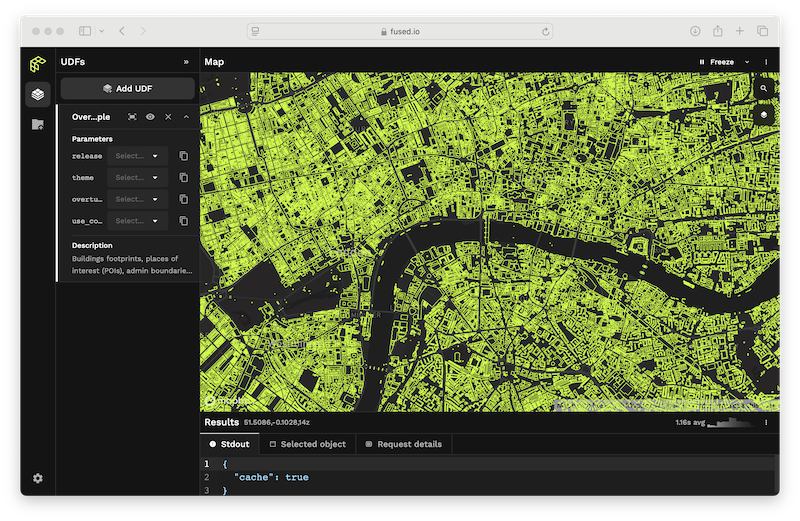800x521 pixels.
Task: Click the Add UDF button
Action: [x=128, y=88]
